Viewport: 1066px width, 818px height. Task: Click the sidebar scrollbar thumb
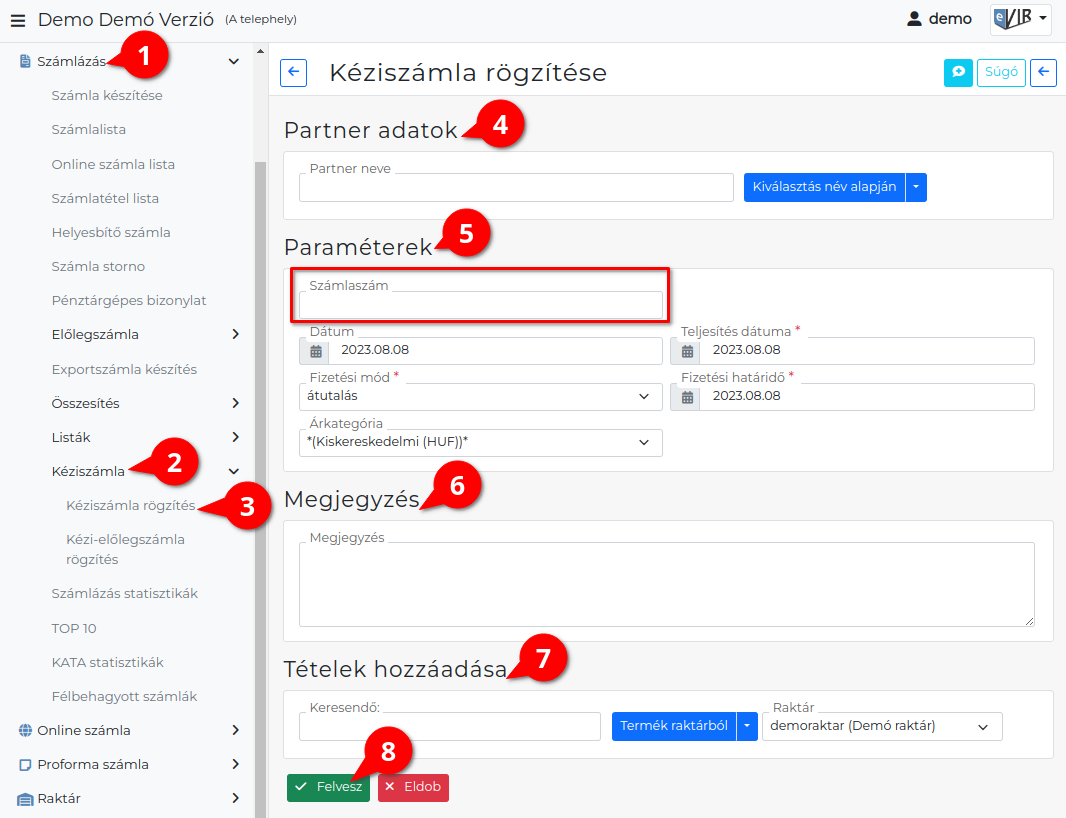260,490
